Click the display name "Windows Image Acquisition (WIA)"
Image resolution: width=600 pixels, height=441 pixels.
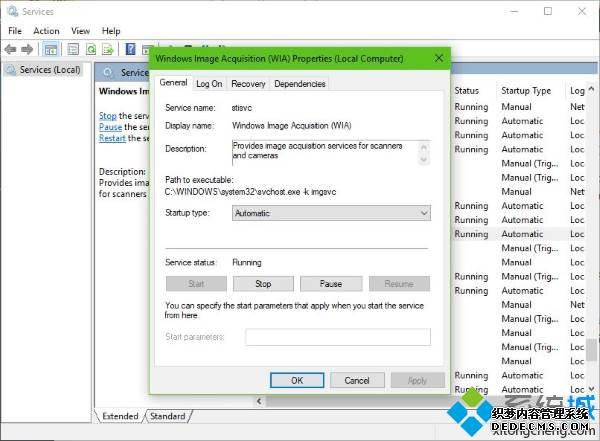coord(292,126)
